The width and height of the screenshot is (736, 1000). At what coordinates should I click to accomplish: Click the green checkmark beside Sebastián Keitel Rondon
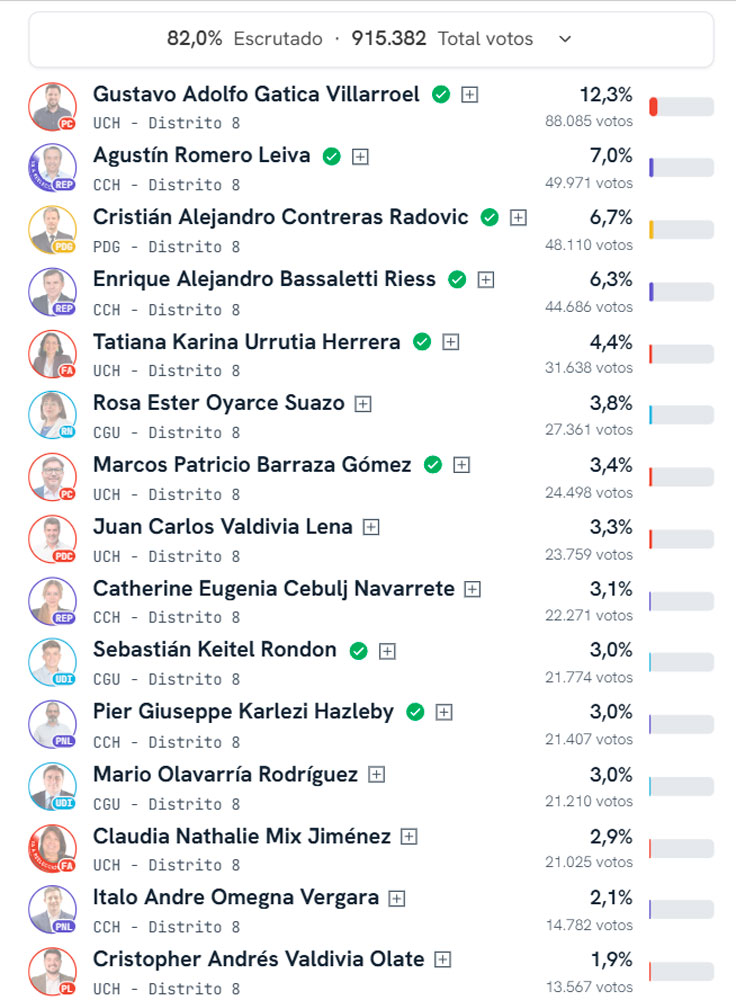point(358,651)
